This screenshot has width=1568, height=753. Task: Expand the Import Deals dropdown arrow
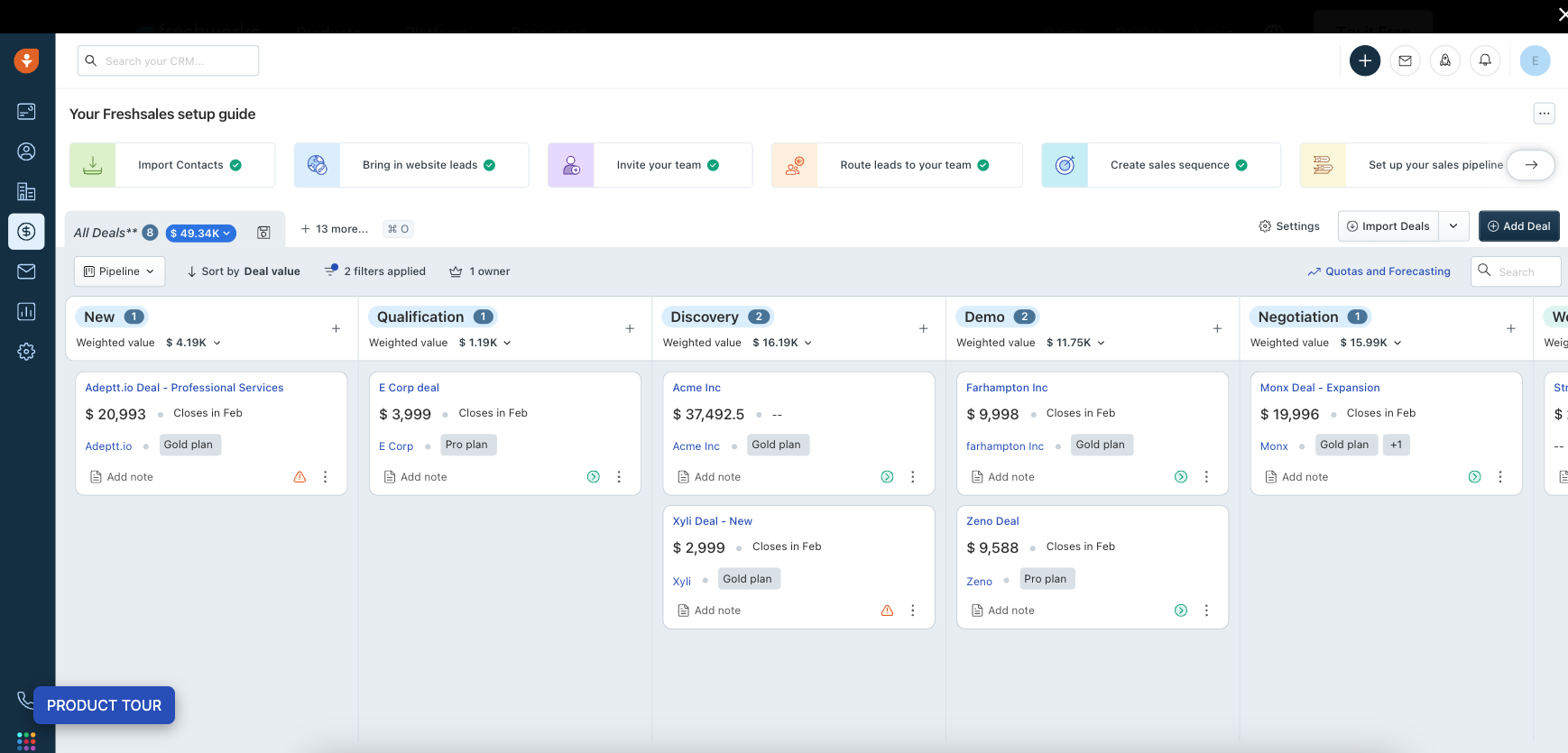point(1453,226)
